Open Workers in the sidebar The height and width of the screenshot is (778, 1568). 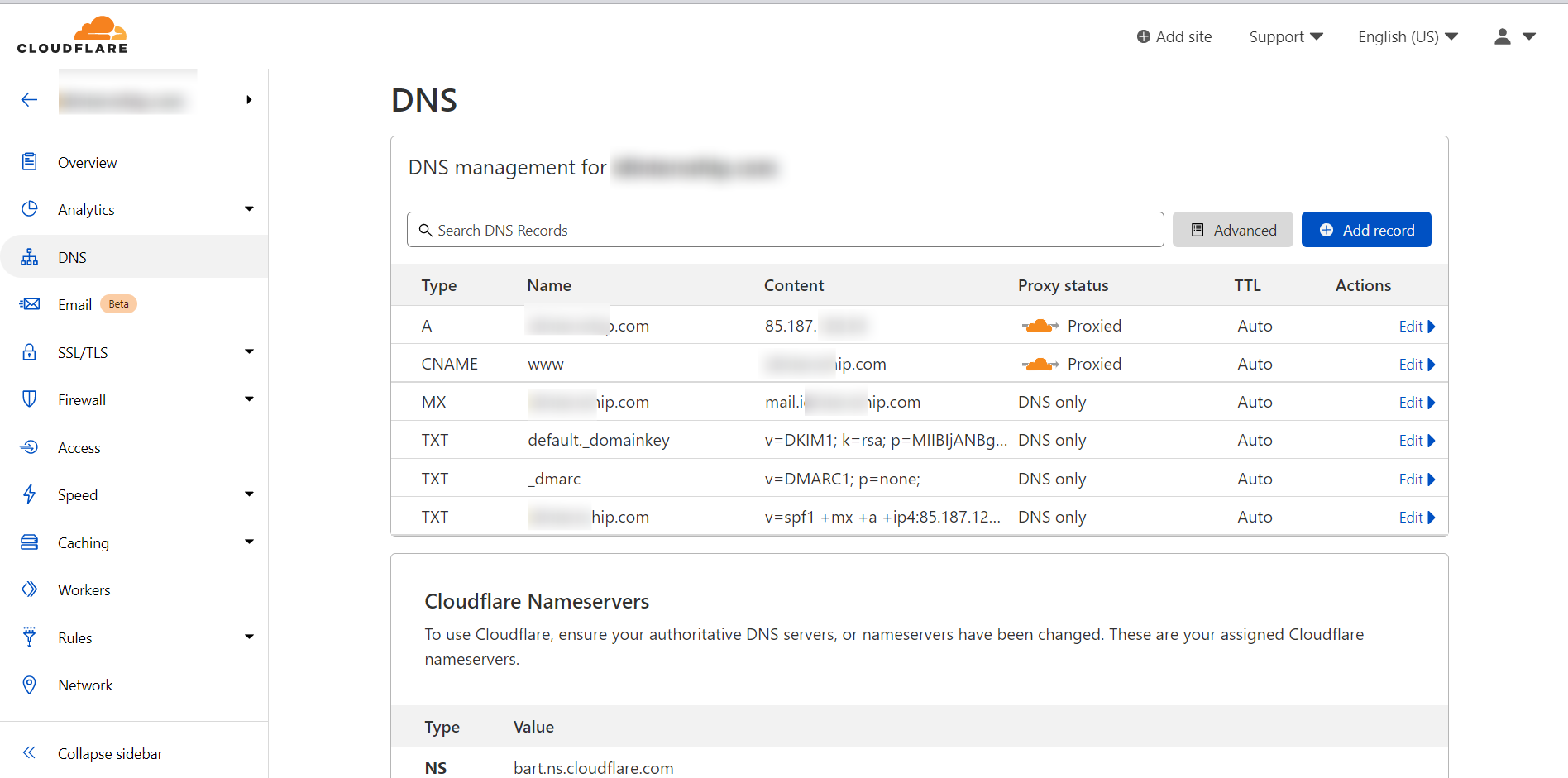click(84, 590)
